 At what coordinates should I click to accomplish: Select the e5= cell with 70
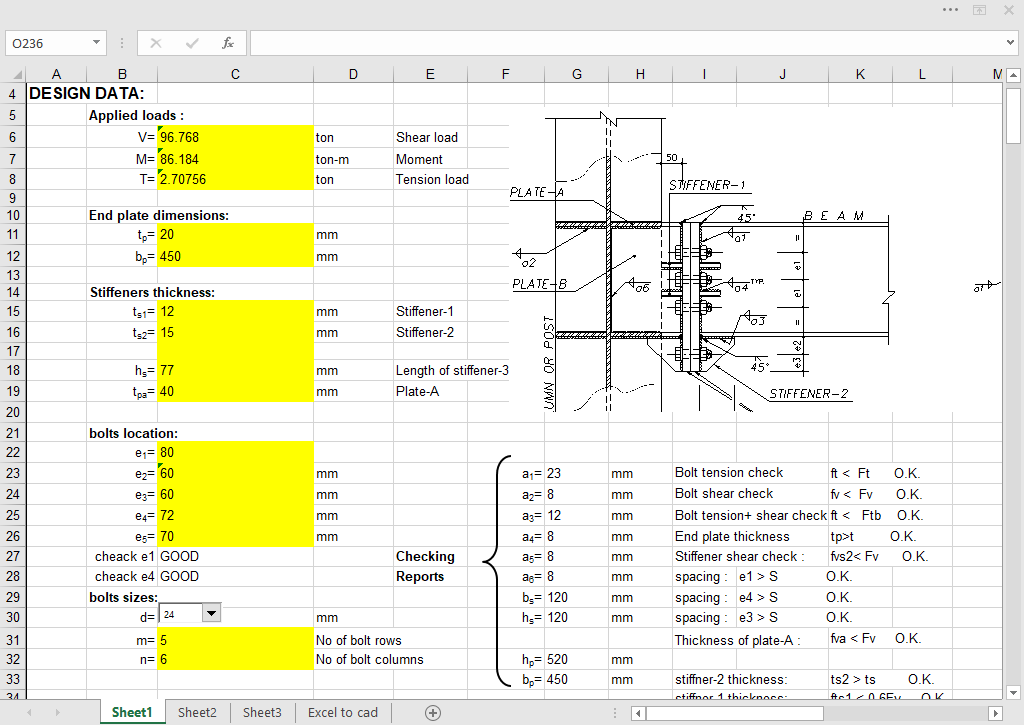coord(235,536)
